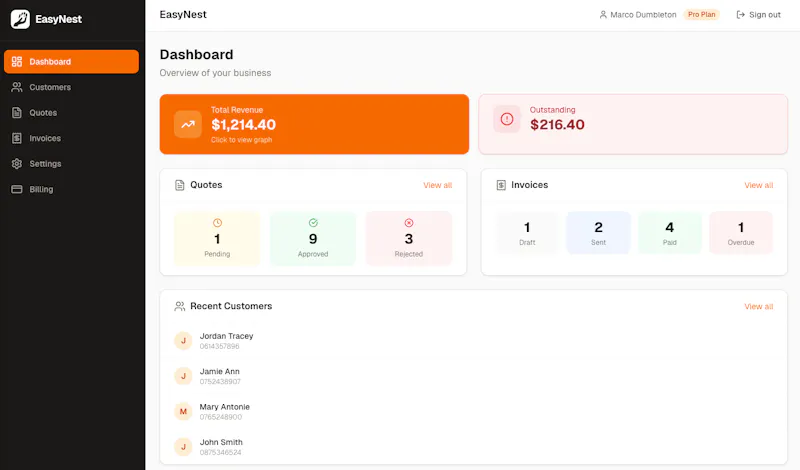This screenshot has height=470, width=800.
Task: Click the Dashboard page heading
Action: click(x=196, y=55)
